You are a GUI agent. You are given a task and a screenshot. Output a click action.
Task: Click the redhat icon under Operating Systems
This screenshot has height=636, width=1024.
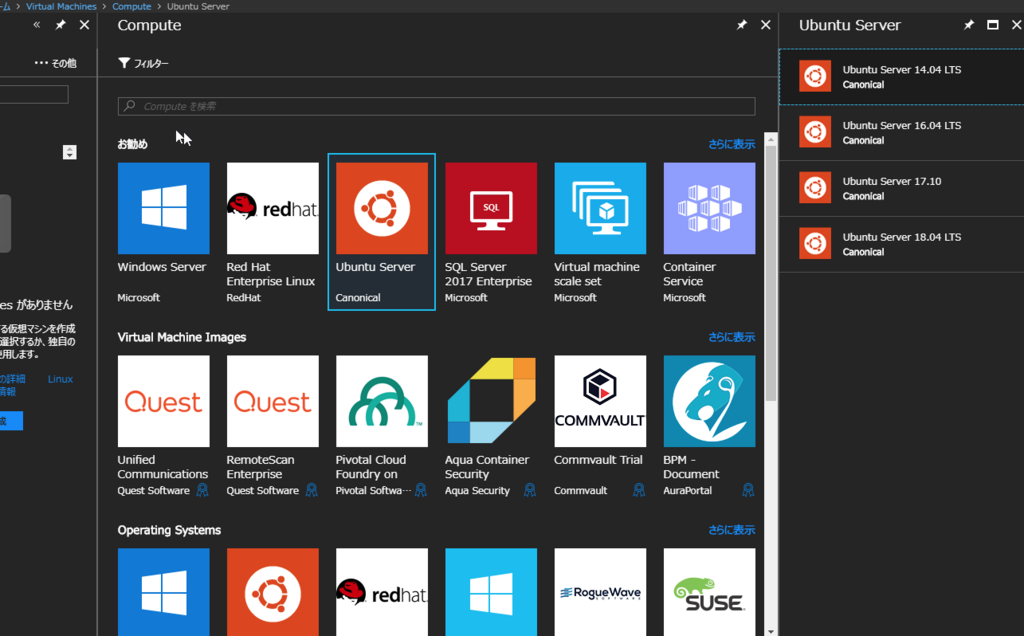[381, 592]
